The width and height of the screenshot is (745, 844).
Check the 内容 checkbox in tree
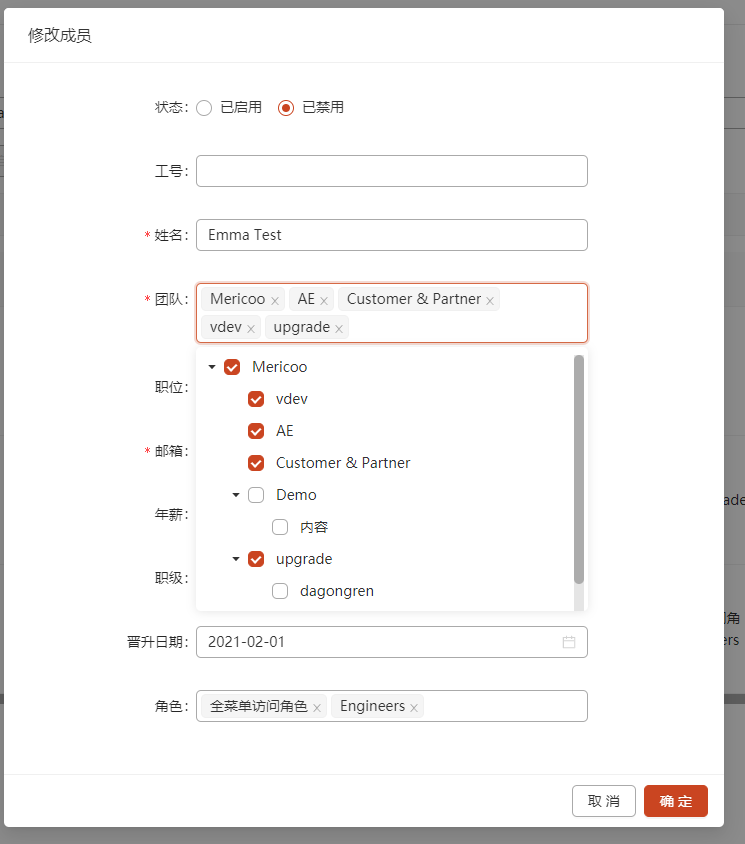coord(280,527)
